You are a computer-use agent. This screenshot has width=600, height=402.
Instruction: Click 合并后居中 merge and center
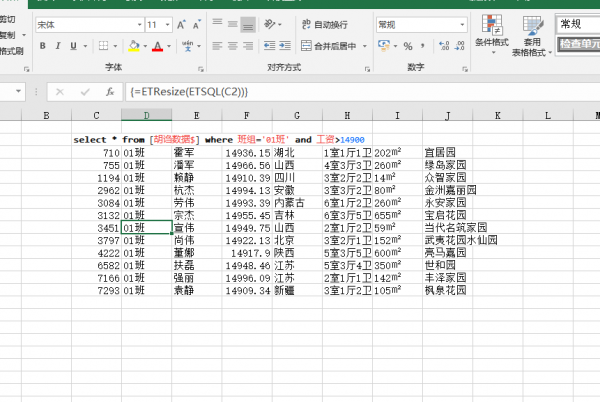329,46
